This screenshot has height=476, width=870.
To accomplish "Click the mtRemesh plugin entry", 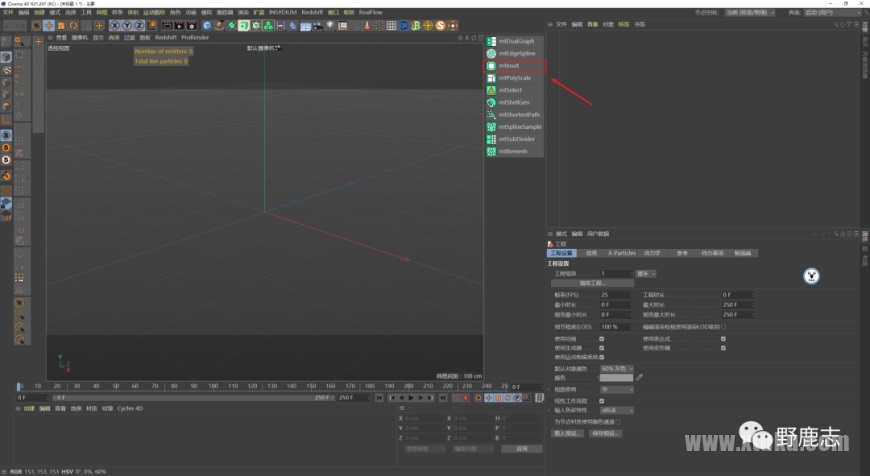I will pyautogui.click(x=514, y=151).
